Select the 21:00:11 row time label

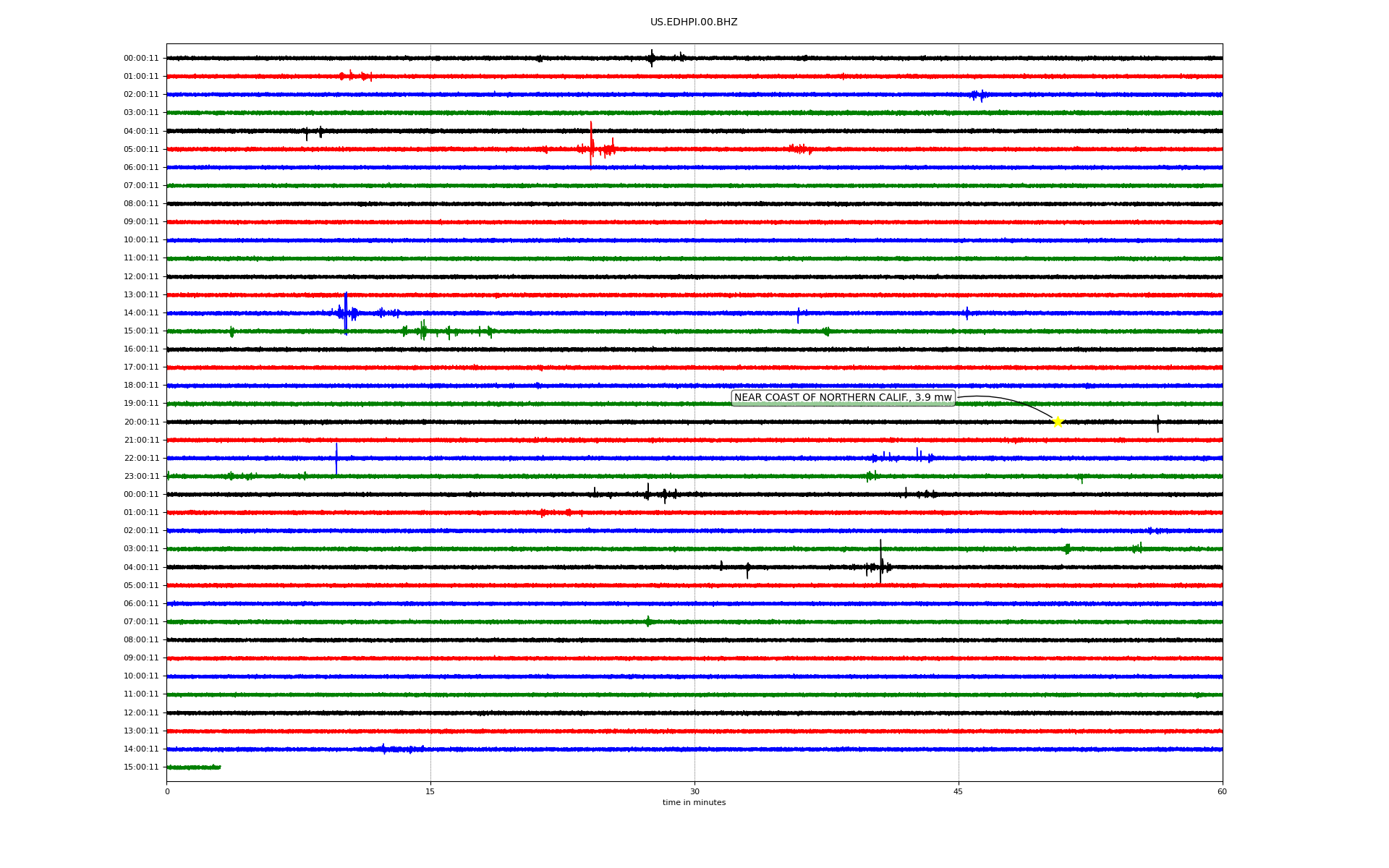[x=141, y=440]
